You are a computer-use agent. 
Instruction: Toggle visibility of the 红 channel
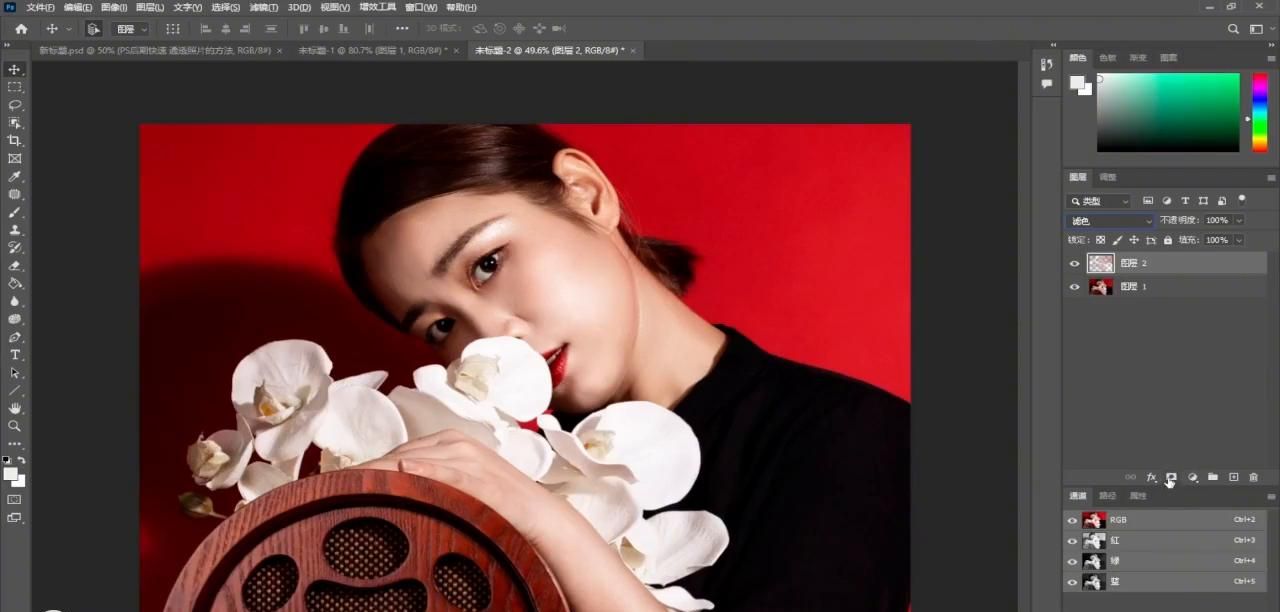point(1073,541)
